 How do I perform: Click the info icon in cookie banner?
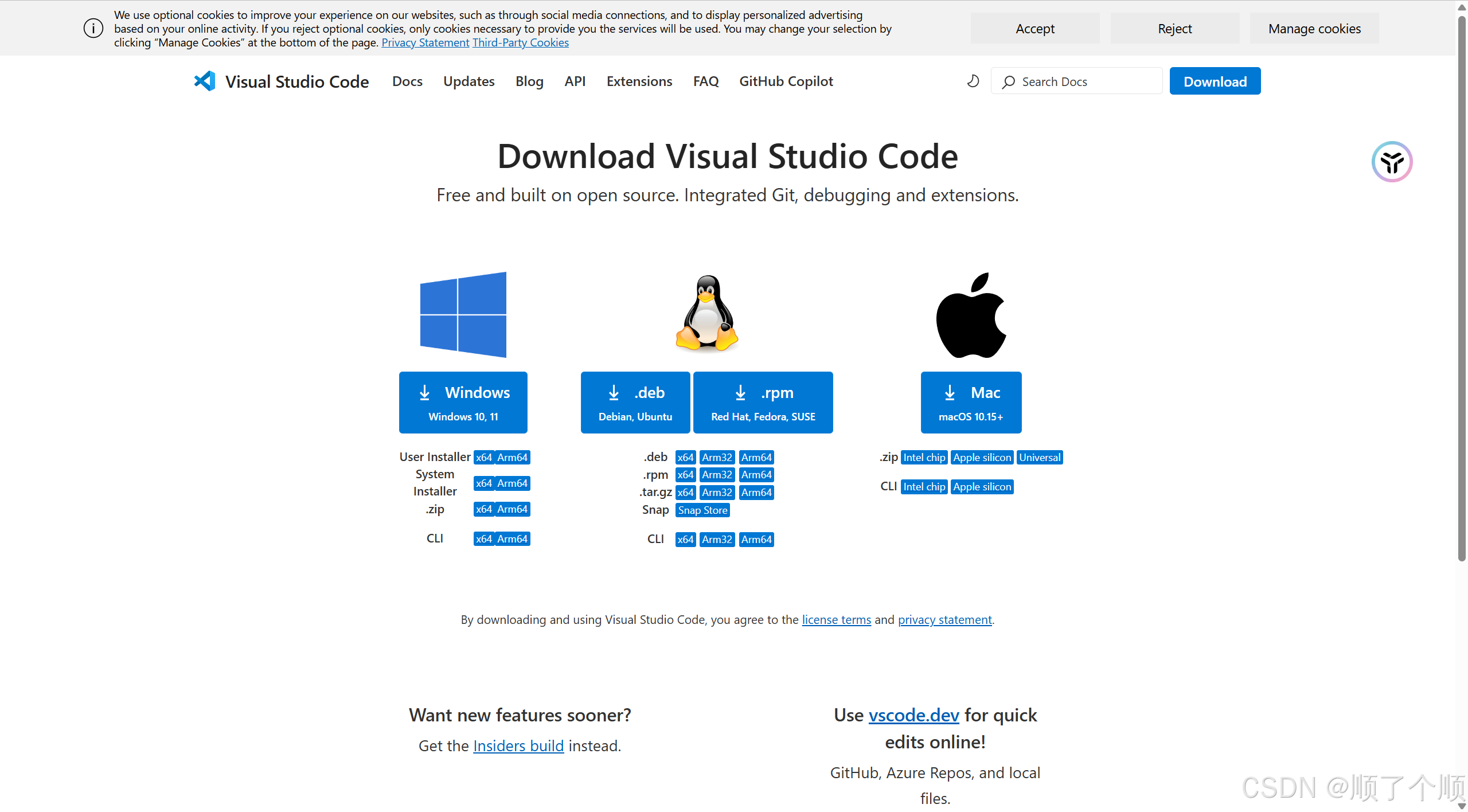tap(93, 28)
